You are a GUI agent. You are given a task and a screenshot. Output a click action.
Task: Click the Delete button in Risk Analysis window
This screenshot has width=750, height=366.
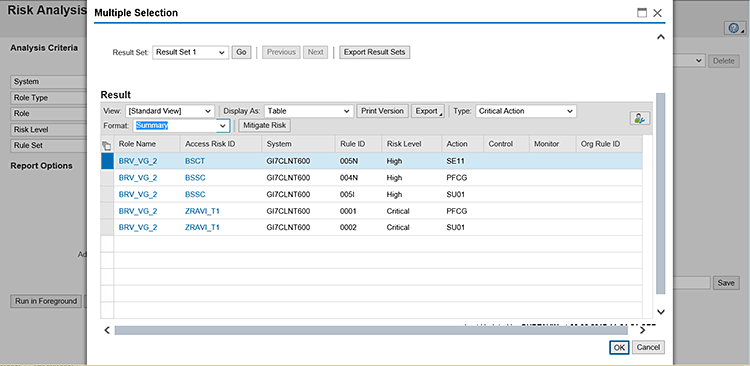(x=723, y=61)
